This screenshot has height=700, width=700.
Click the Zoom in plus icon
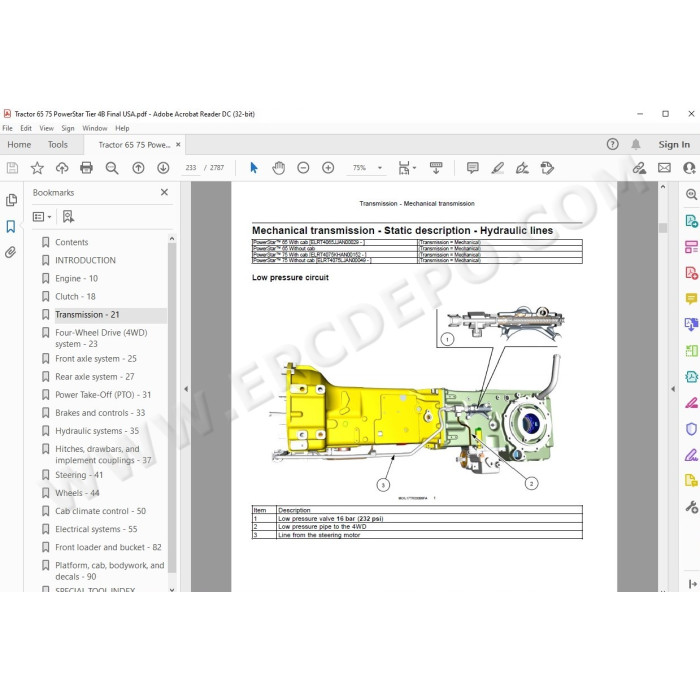[x=328, y=168]
